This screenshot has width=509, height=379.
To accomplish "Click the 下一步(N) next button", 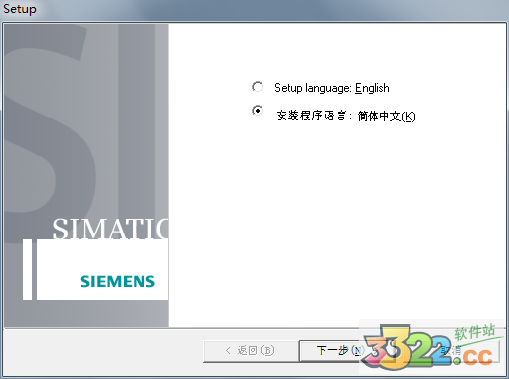I will tap(348, 351).
